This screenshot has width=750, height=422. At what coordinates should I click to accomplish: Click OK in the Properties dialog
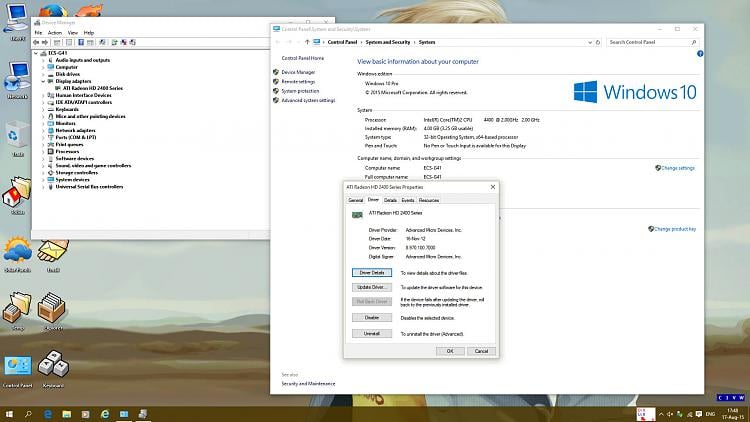(450, 351)
